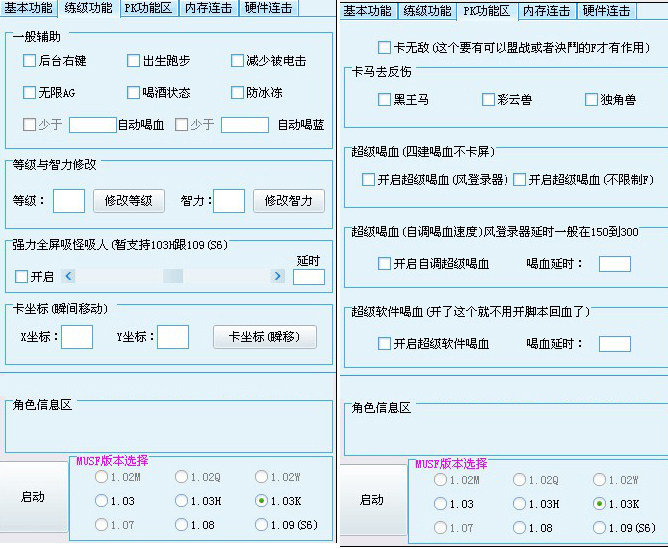The width and height of the screenshot is (668, 549).
Task: Click the 自动喝蓝 threshold input field
Action: pos(245,125)
